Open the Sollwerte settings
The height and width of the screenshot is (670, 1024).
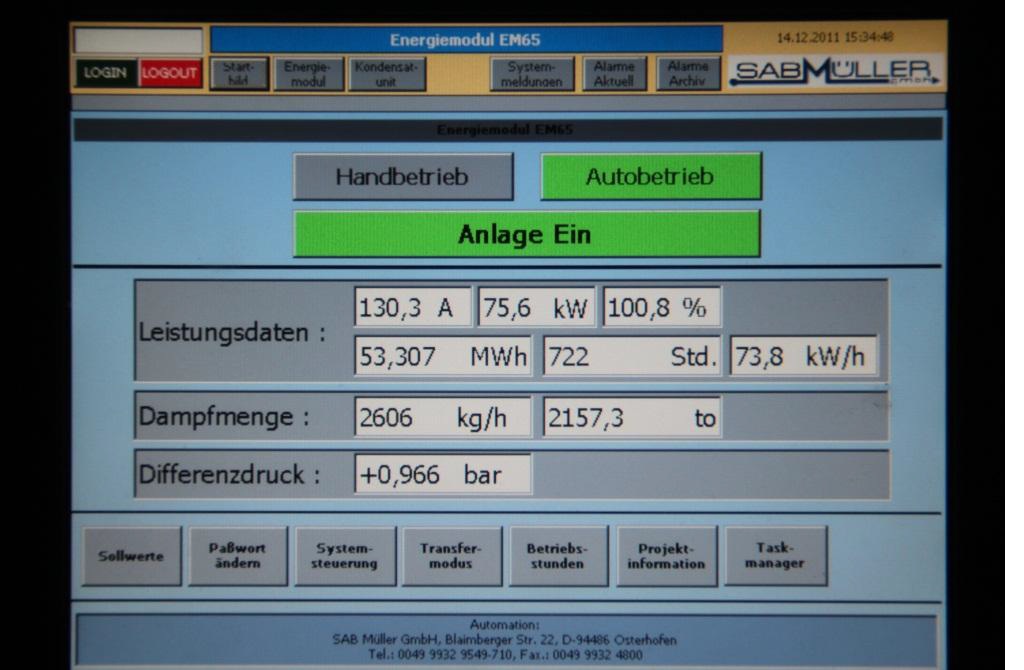[x=132, y=556]
